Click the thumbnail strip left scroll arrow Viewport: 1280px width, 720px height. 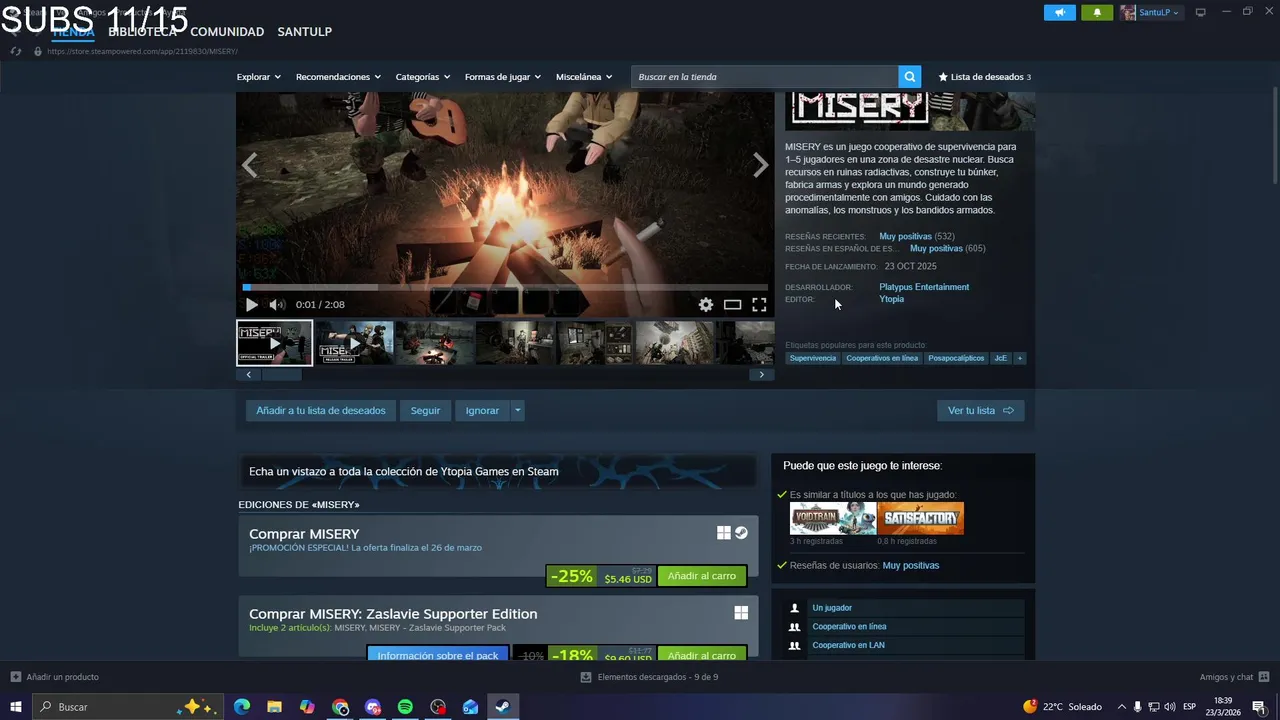pyautogui.click(x=248, y=375)
